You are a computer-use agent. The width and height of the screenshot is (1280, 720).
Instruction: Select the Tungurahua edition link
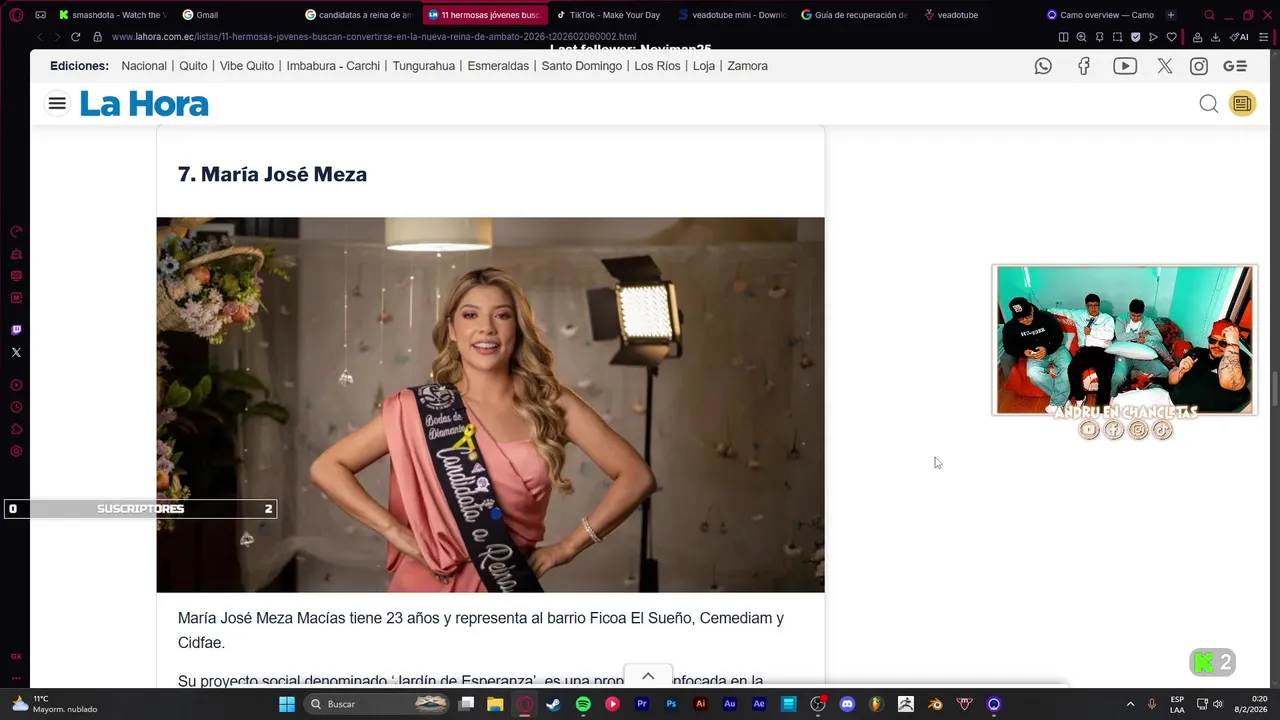pyautogui.click(x=424, y=66)
